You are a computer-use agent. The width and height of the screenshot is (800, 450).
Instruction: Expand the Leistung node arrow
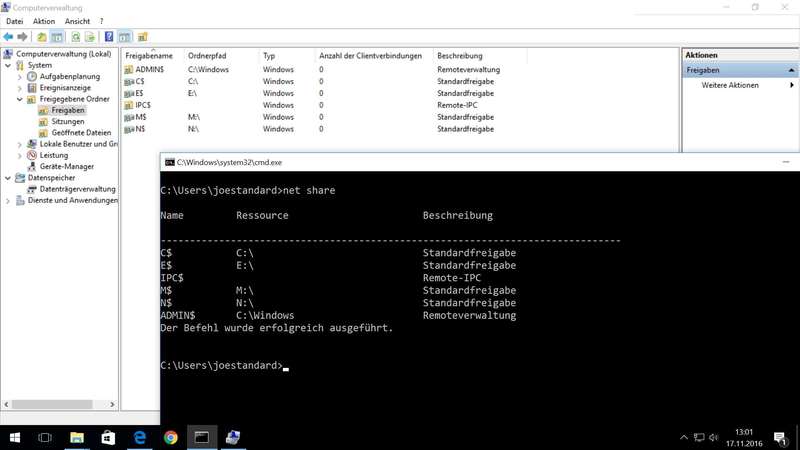point(20,155)
